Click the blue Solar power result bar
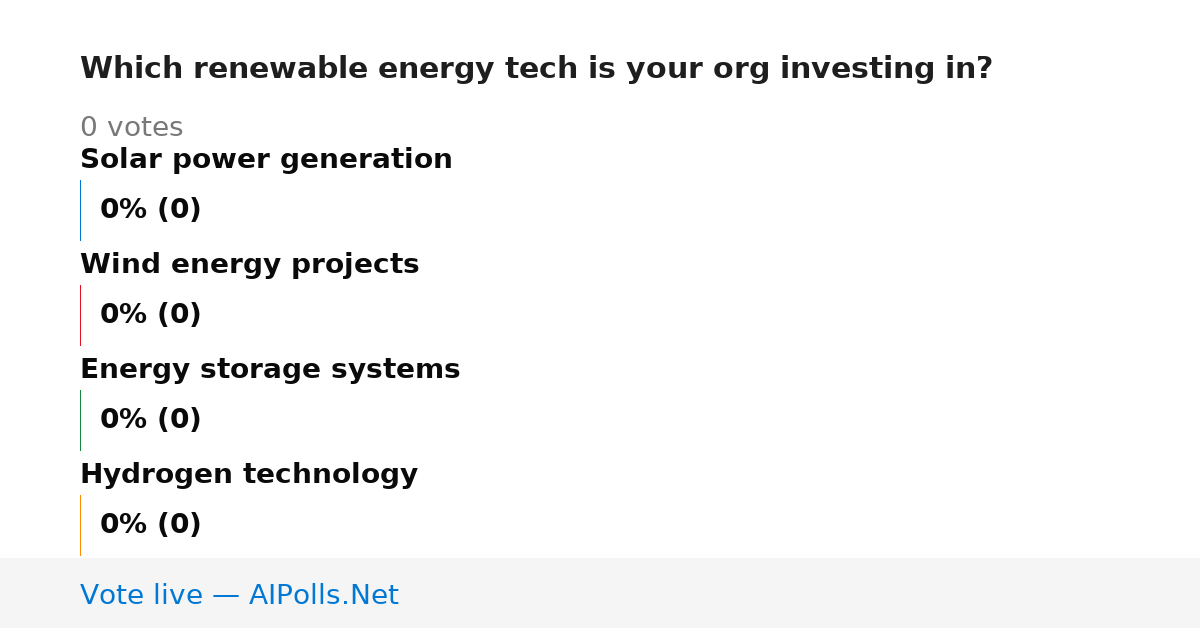The height and width of the screenshot is (628, 1200). 80,210
